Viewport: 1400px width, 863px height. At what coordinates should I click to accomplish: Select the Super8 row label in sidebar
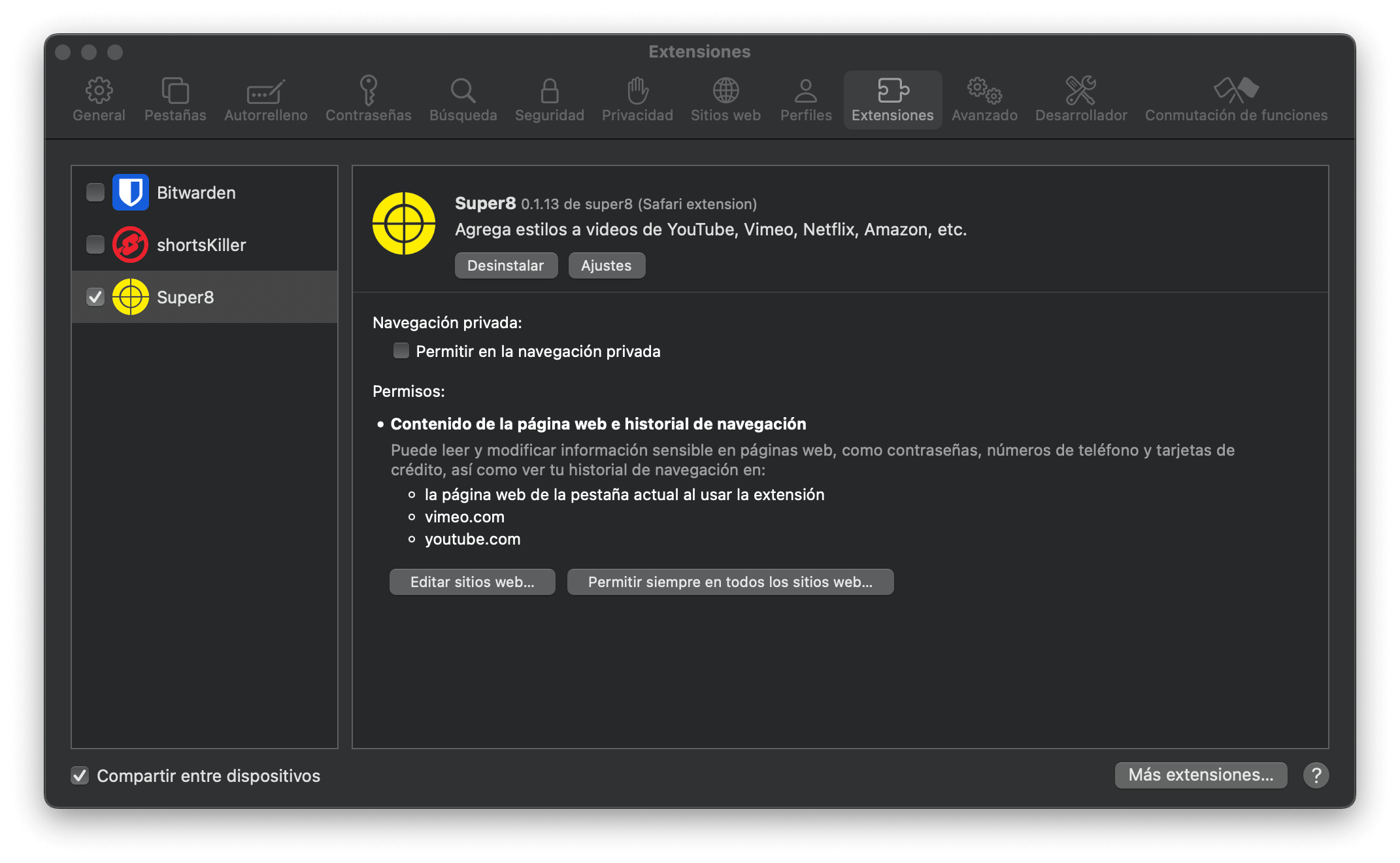coord(185,297)
